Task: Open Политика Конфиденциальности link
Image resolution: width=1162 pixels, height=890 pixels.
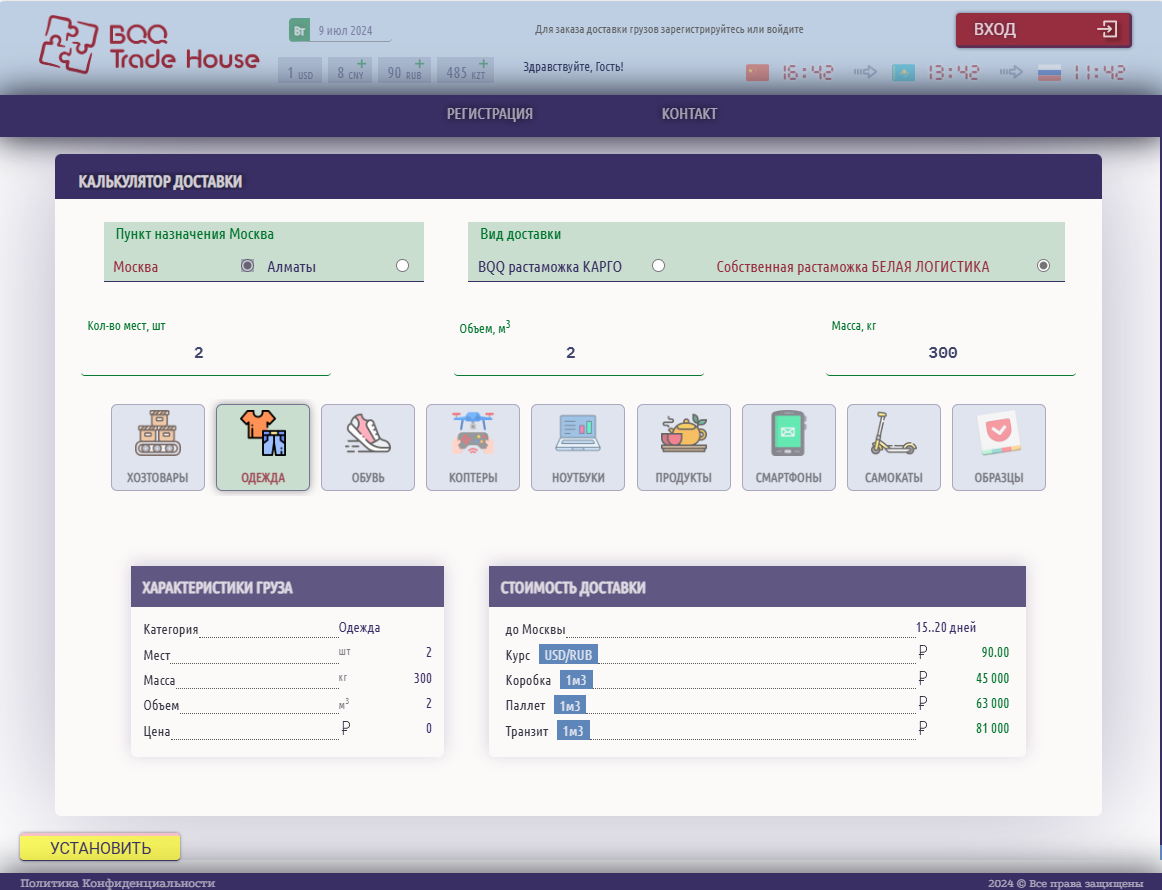Action: 118,883
